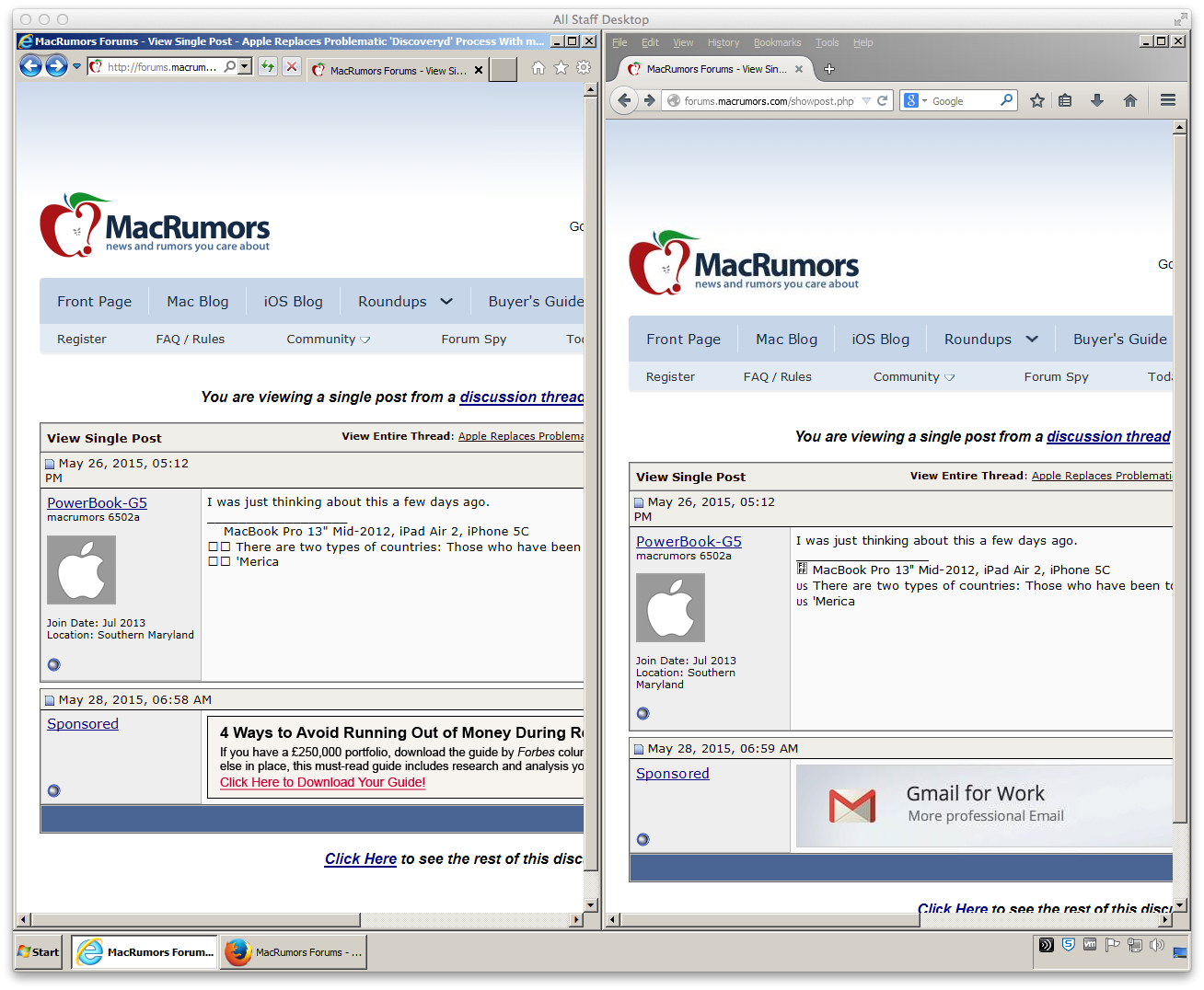Viewport: 1204px width, 990px height.
Task: Click the post status icon beside May 28, 06:59 AM
Action: (x=639, y=749)
